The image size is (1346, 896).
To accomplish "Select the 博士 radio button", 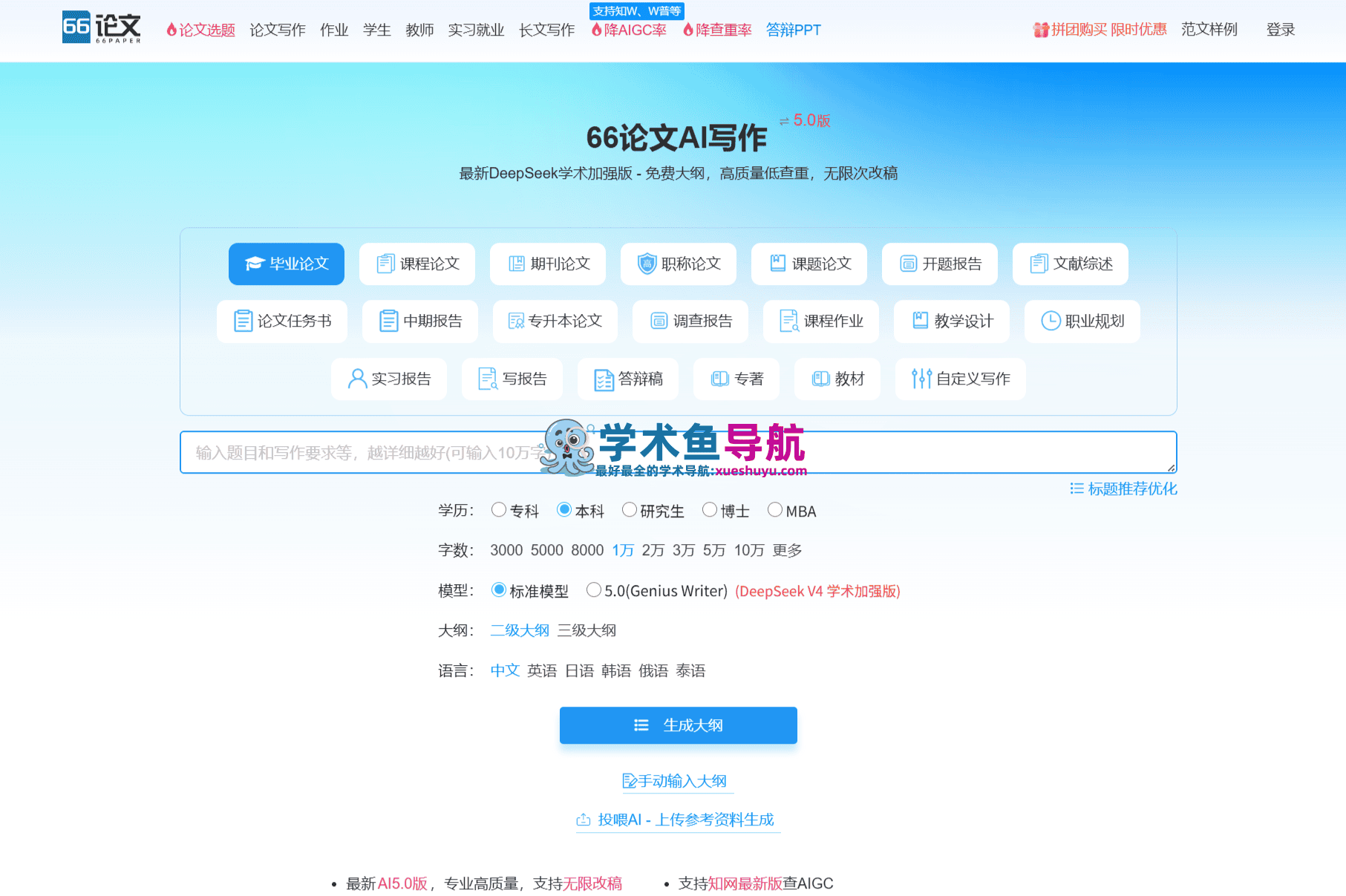I will pyautogui.click(x=710, y=509).
